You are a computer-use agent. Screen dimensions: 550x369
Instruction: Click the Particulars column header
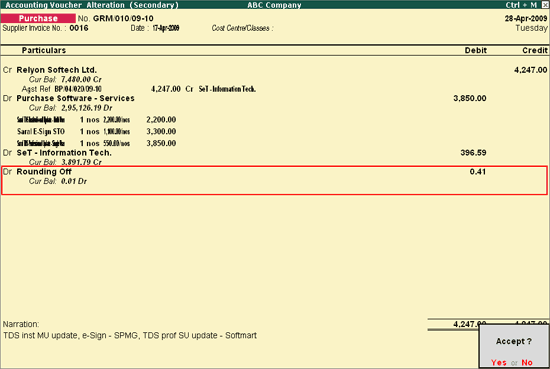pyautogui.click(x=44, y=51)
